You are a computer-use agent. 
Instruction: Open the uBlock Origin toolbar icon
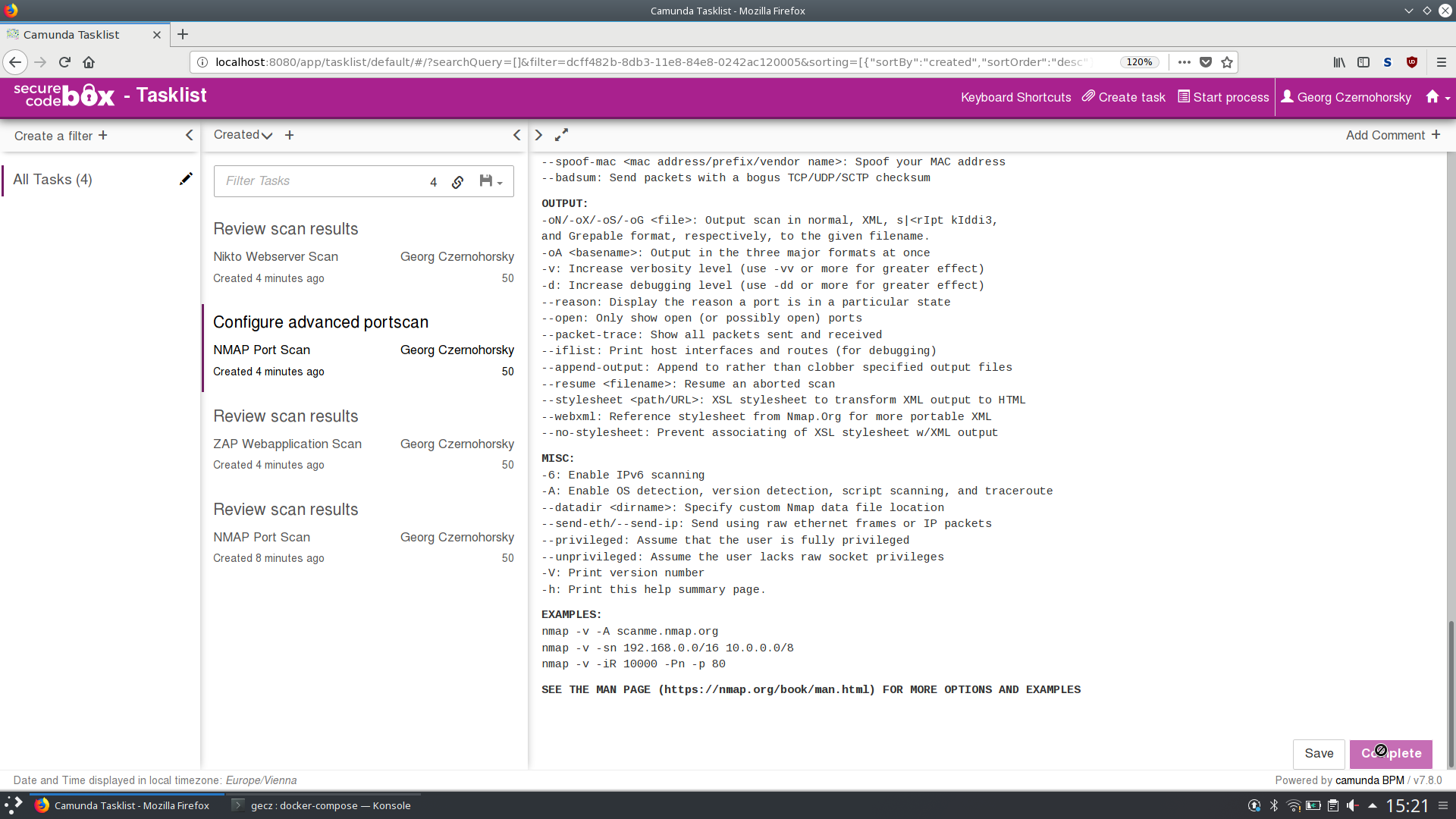(x=1412, y=62)
